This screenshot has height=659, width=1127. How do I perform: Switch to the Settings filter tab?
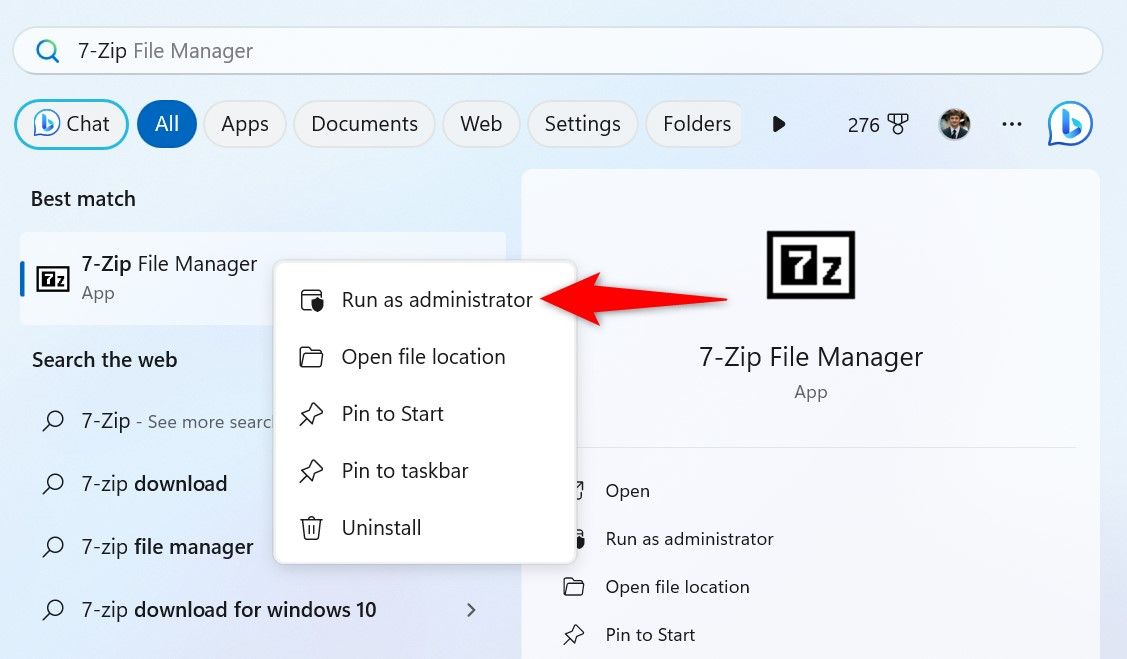[582, 124]
